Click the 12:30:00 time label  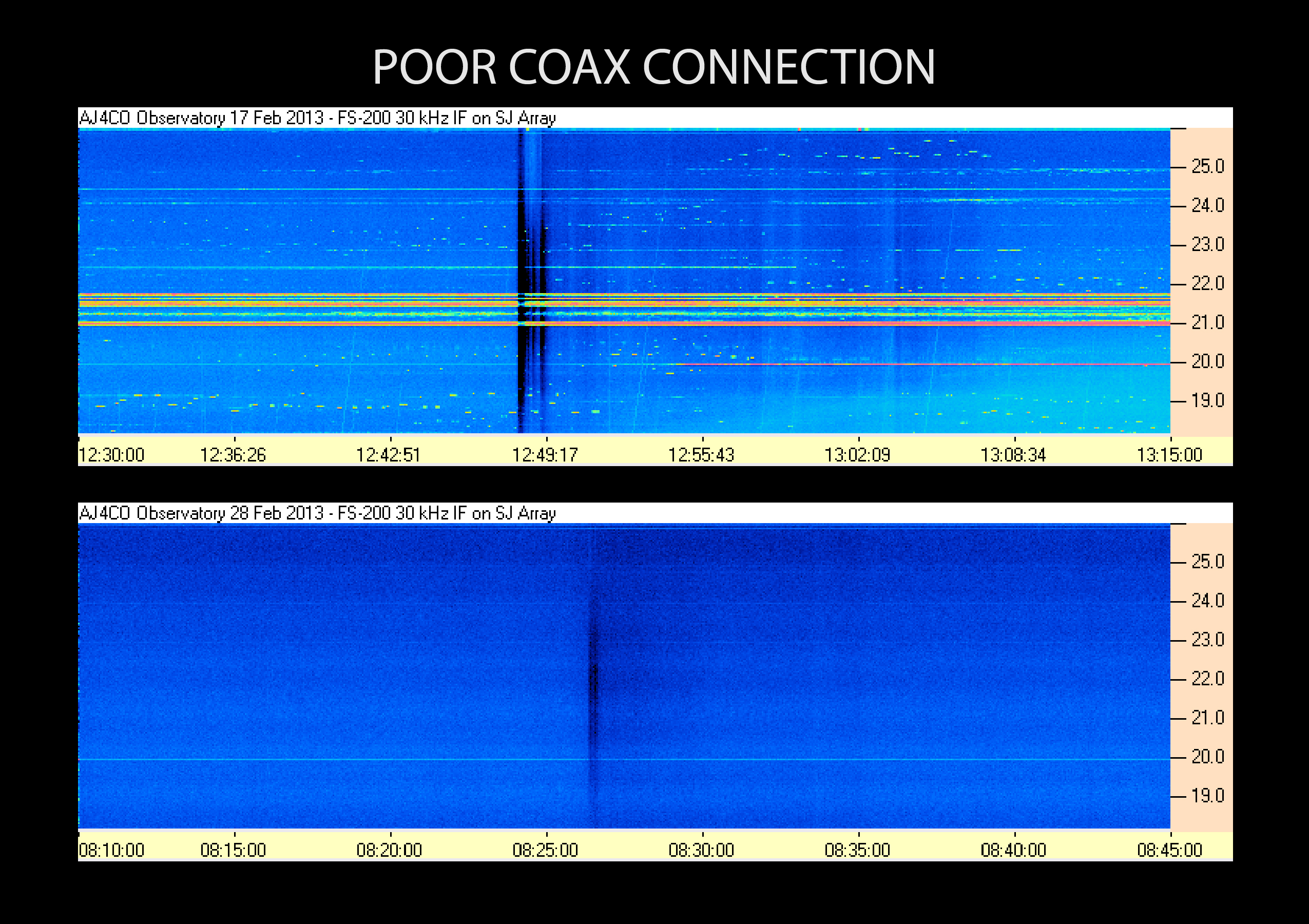coord(111,455)
